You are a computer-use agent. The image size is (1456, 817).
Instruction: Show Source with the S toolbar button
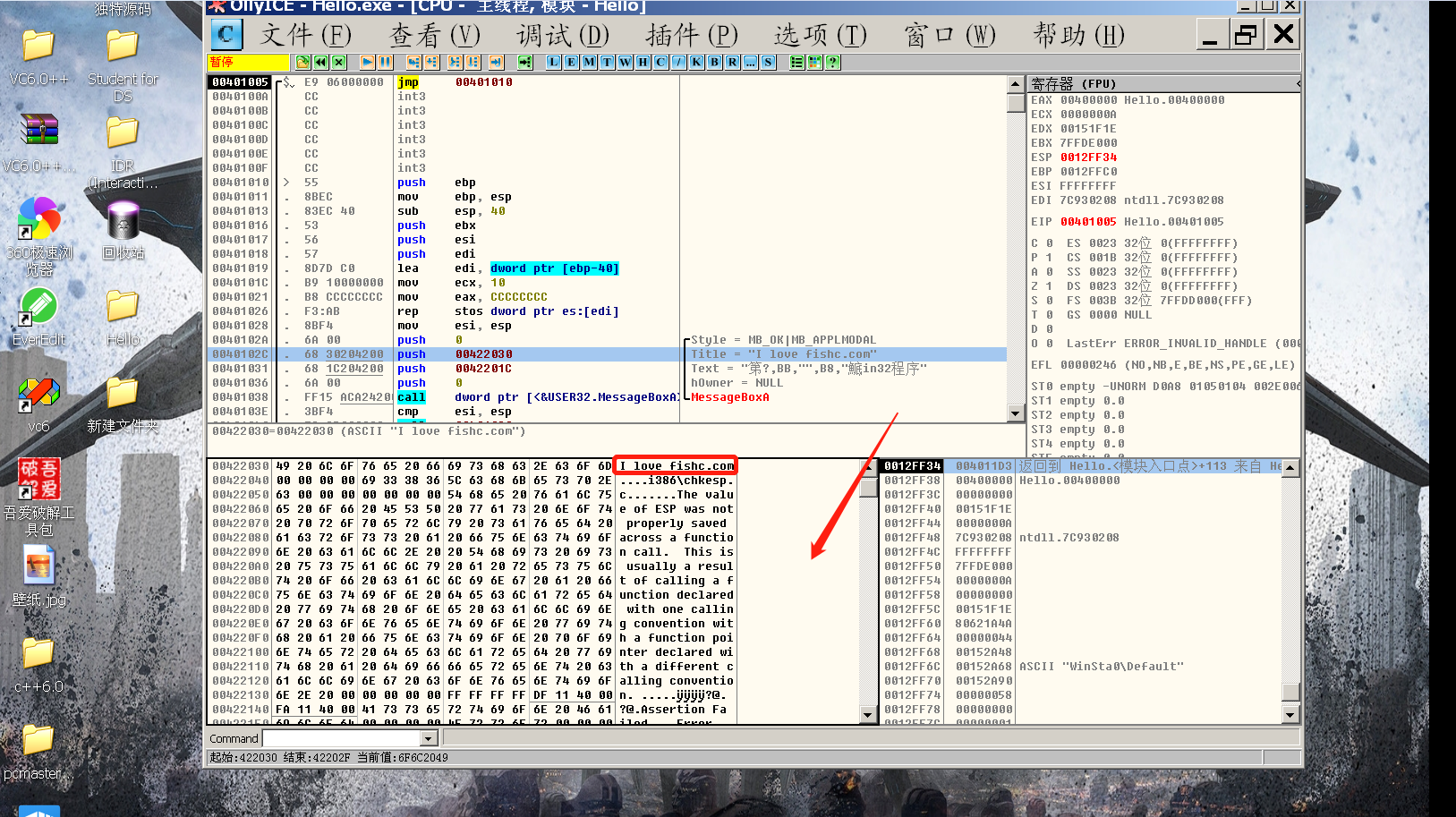[x=769, y=62]
